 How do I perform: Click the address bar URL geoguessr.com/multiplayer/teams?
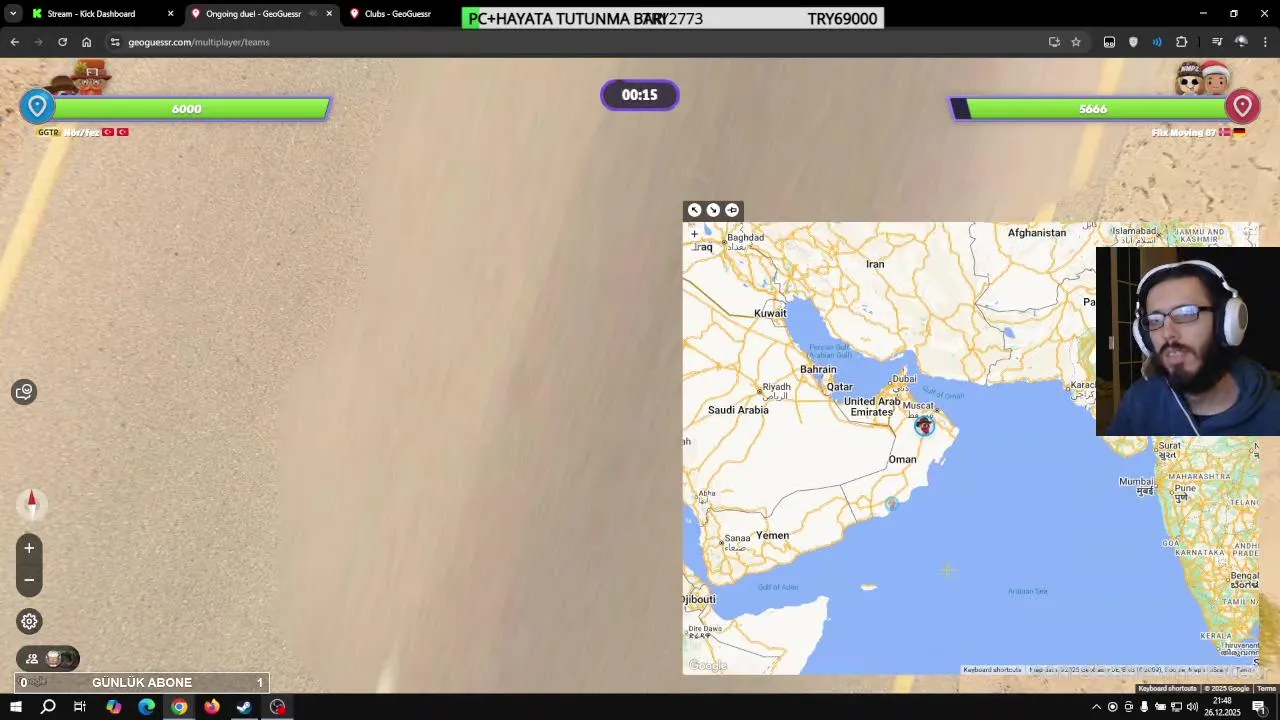[199, 42]
